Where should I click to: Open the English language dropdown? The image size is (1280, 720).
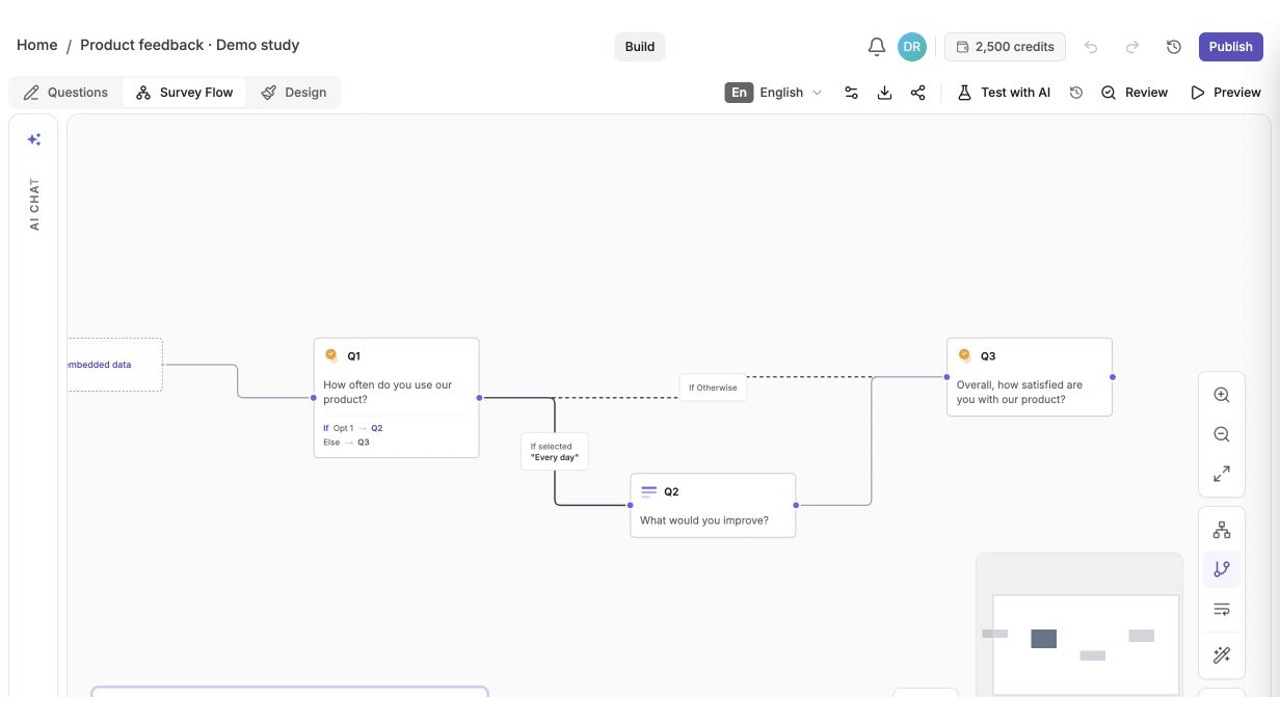(774, 92)
